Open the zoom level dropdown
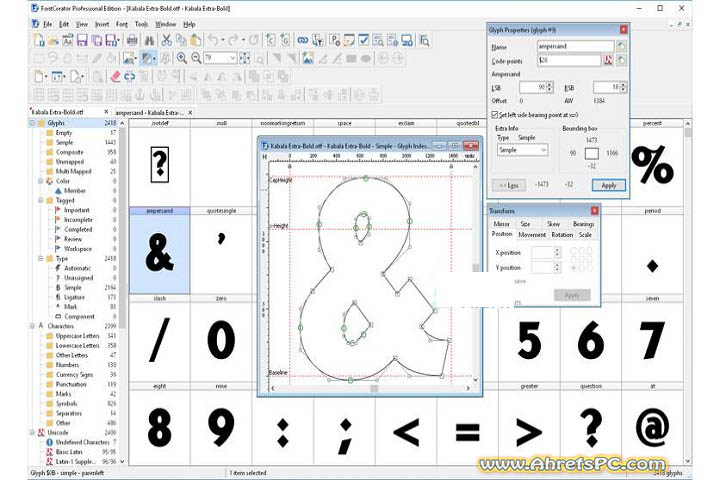 (232, 58)
